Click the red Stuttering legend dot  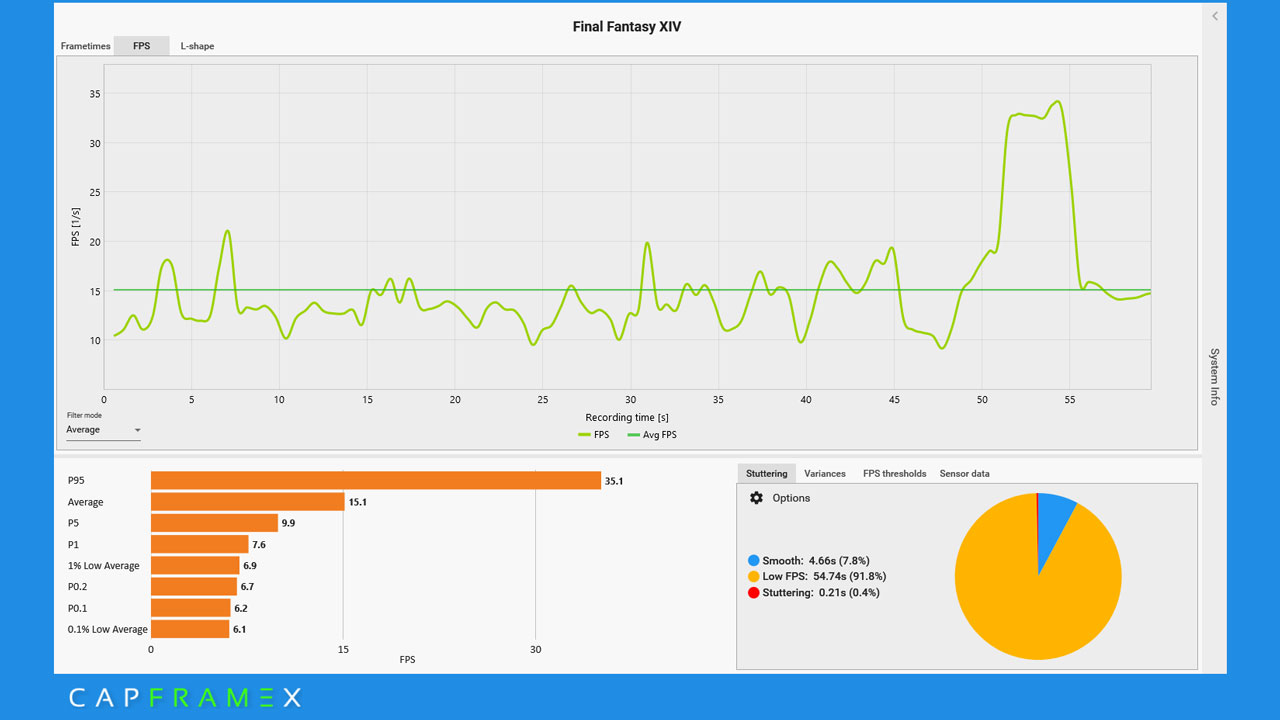753,593
